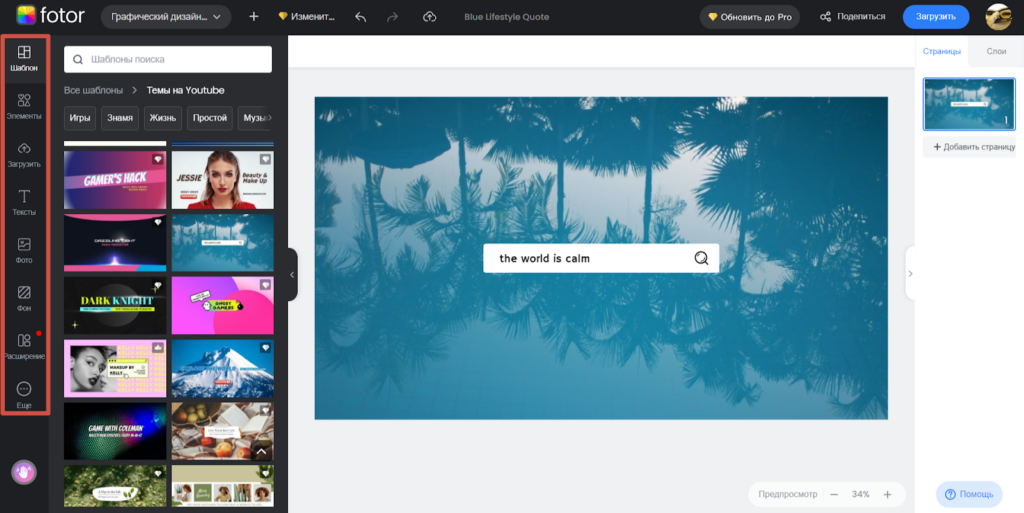
Task: Select the Jessie Beauty & Make Up template
Action: pos(223,180)
